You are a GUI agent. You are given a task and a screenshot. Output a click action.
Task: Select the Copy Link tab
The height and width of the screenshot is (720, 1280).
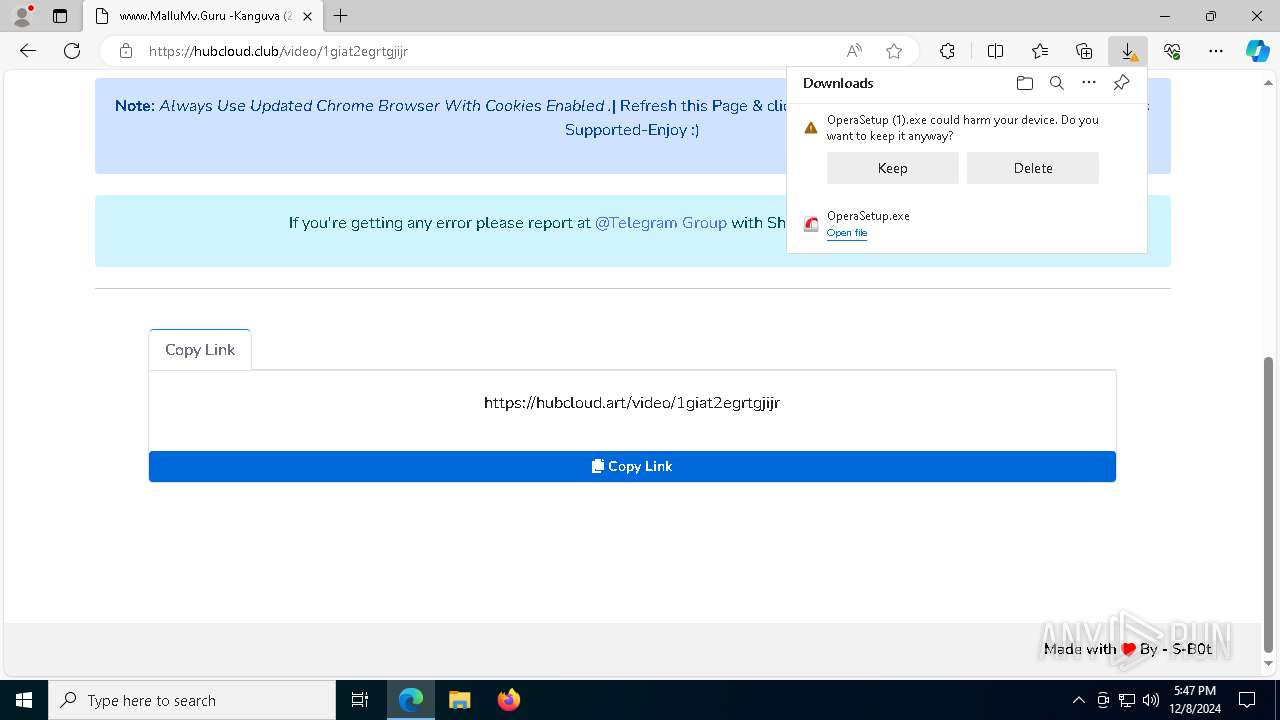click(200, 350)
